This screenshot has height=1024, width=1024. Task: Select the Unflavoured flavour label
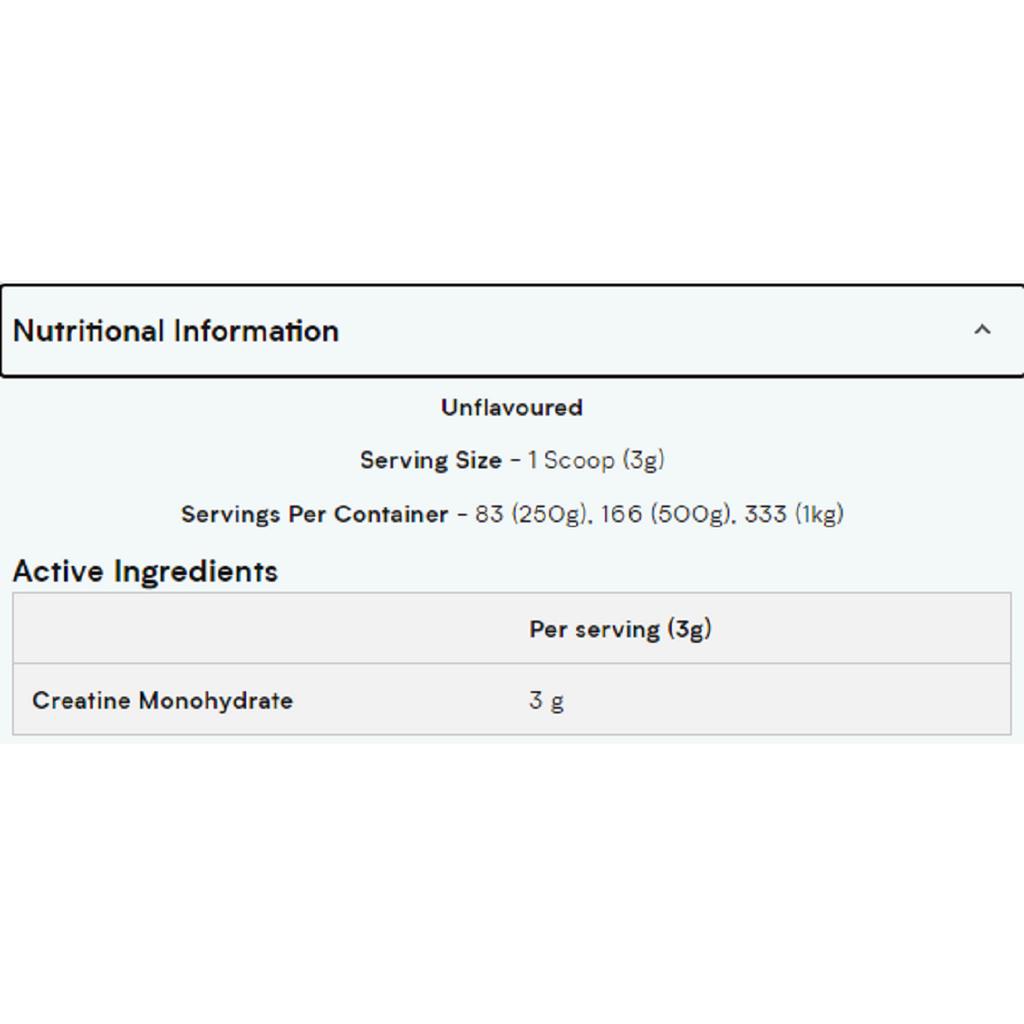pos(512,407)
